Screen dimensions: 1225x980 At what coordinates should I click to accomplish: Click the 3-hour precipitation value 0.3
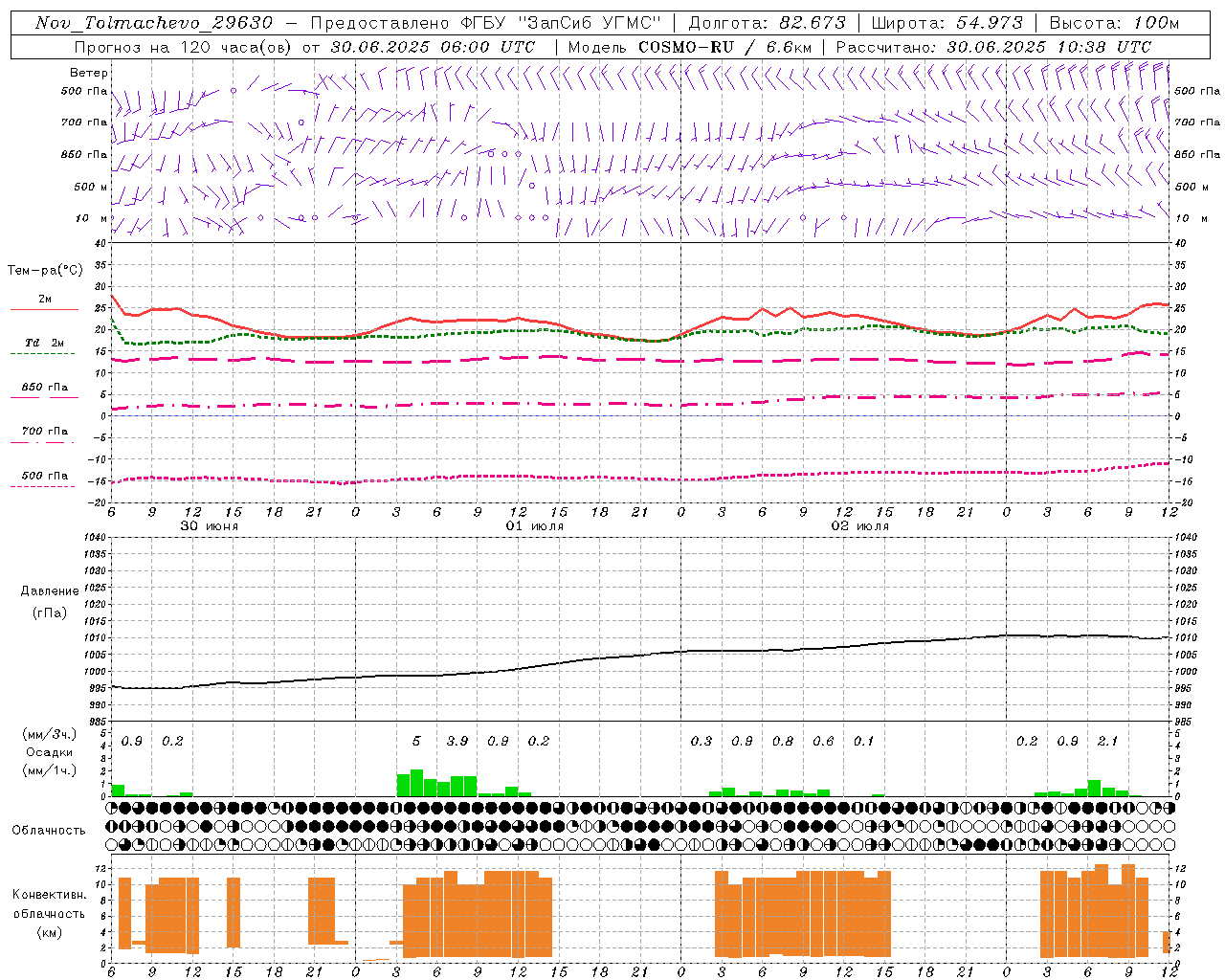coord(702,741)
